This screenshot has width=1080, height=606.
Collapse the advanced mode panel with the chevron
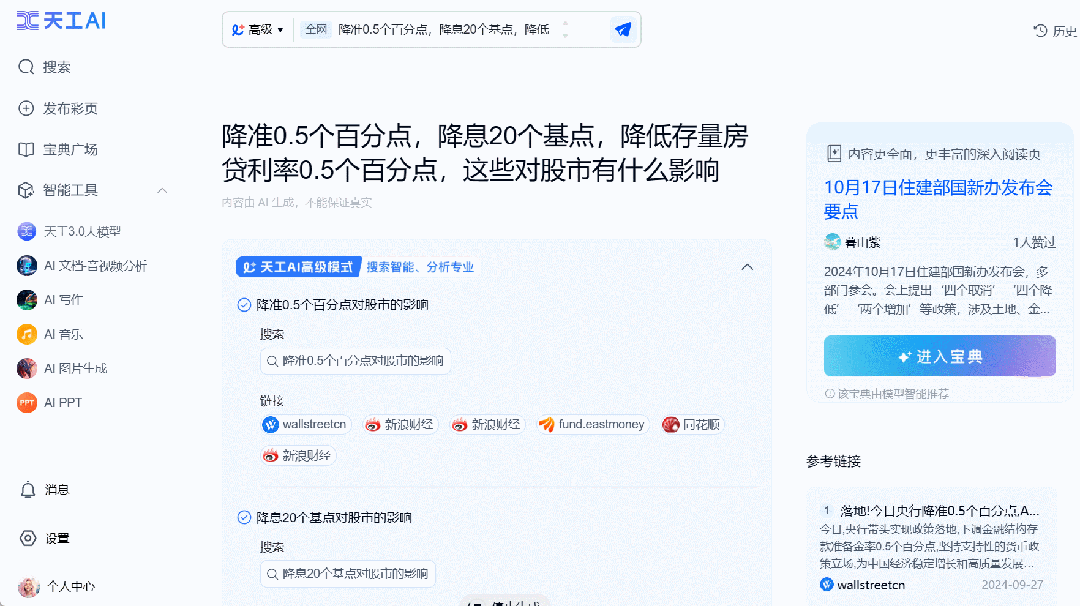pos(747,267)
